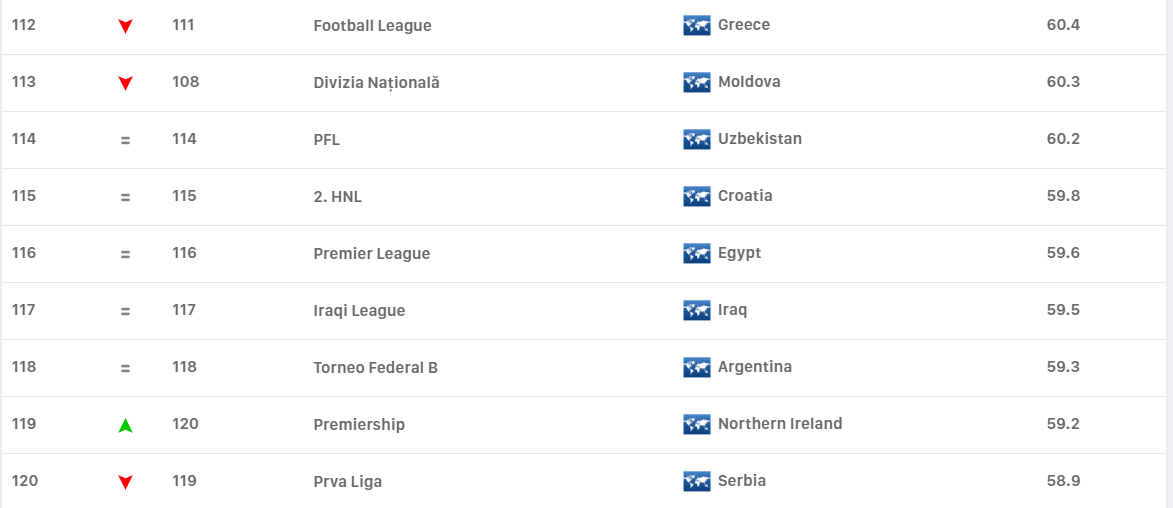Click the equals sign in the 2. HNL row
The width and height of the screenshot is (1173, 508).
pyautogui.click(x=125, y=197)
